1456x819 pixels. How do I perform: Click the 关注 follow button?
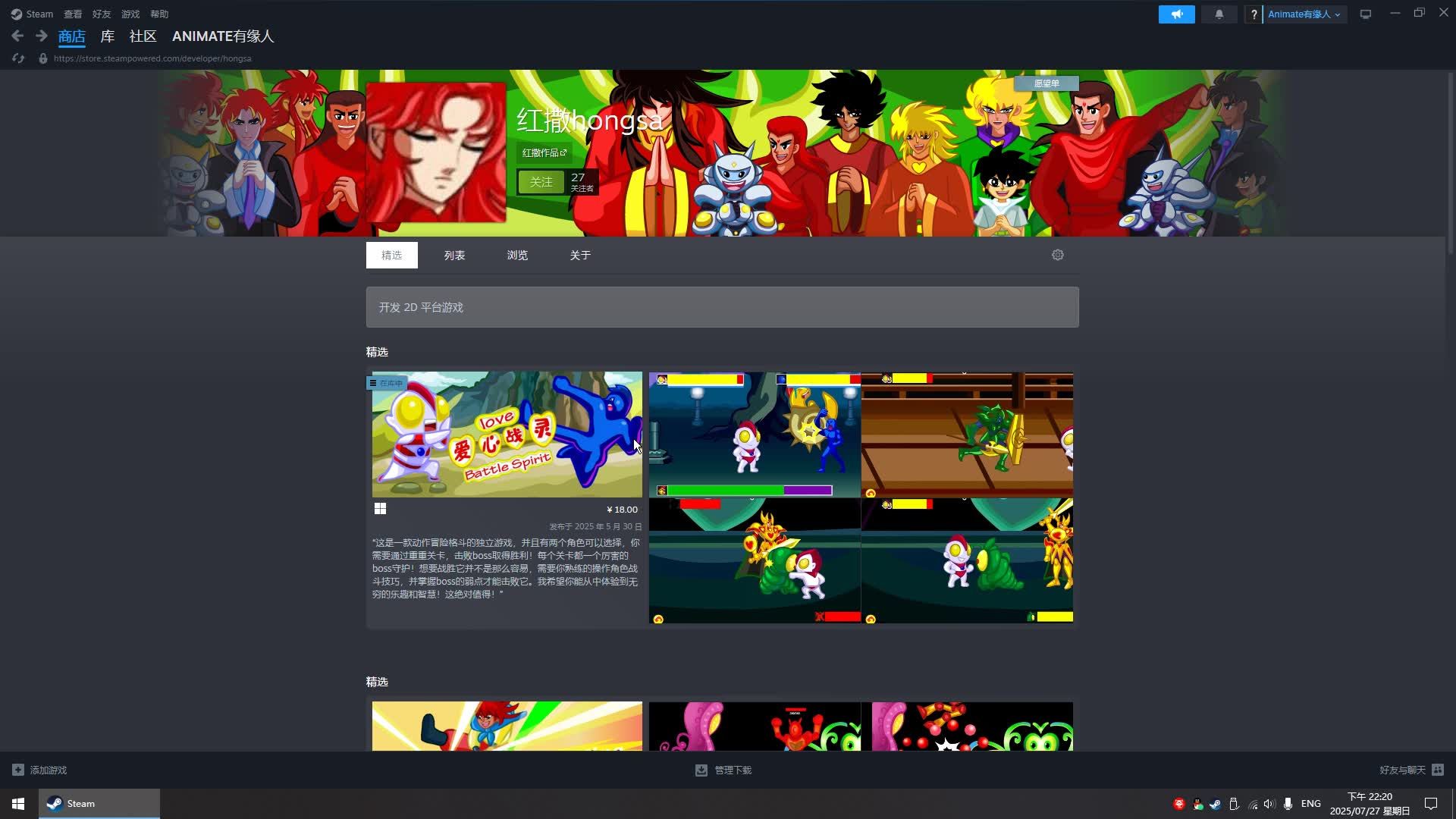coord(541,182)
